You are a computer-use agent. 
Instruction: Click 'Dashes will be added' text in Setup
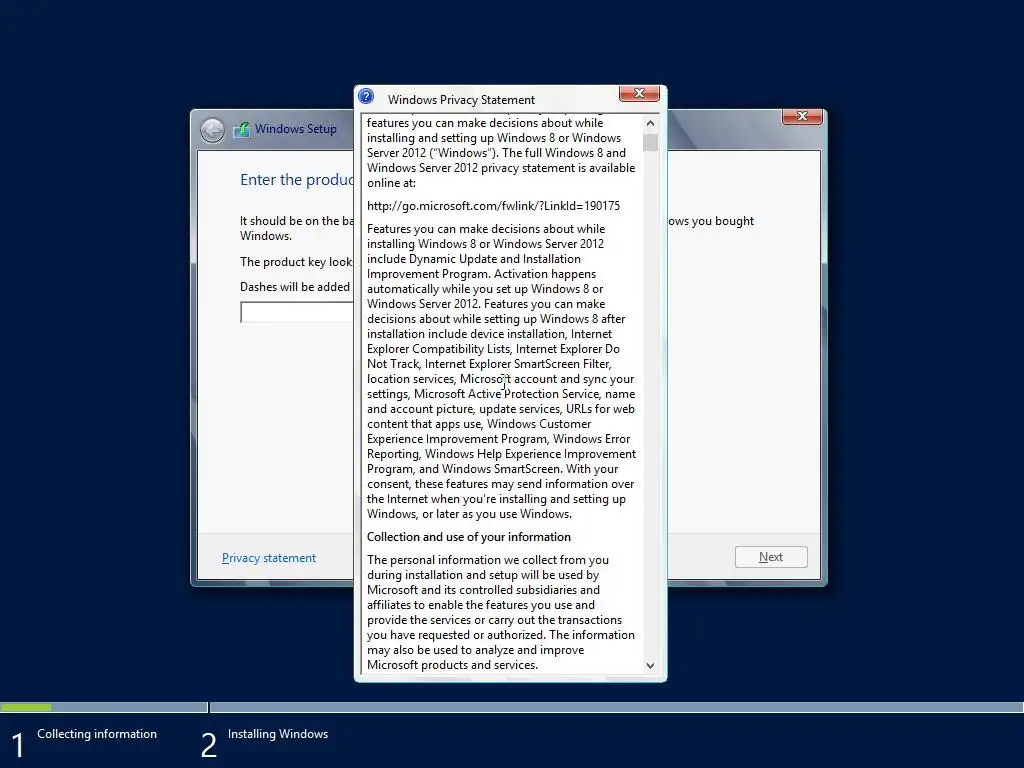(295, 287)
